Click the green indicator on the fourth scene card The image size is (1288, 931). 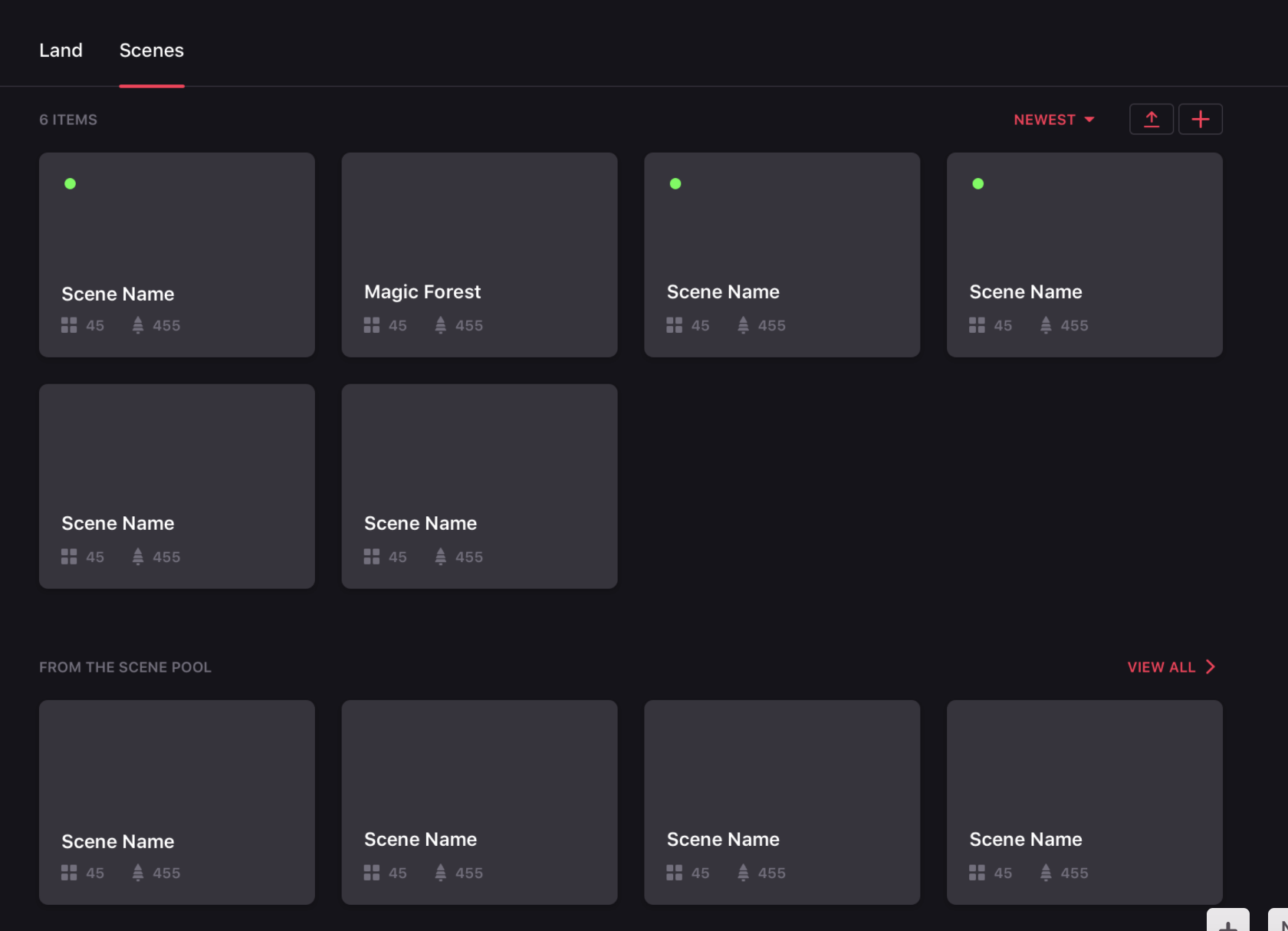pos(978,183)
